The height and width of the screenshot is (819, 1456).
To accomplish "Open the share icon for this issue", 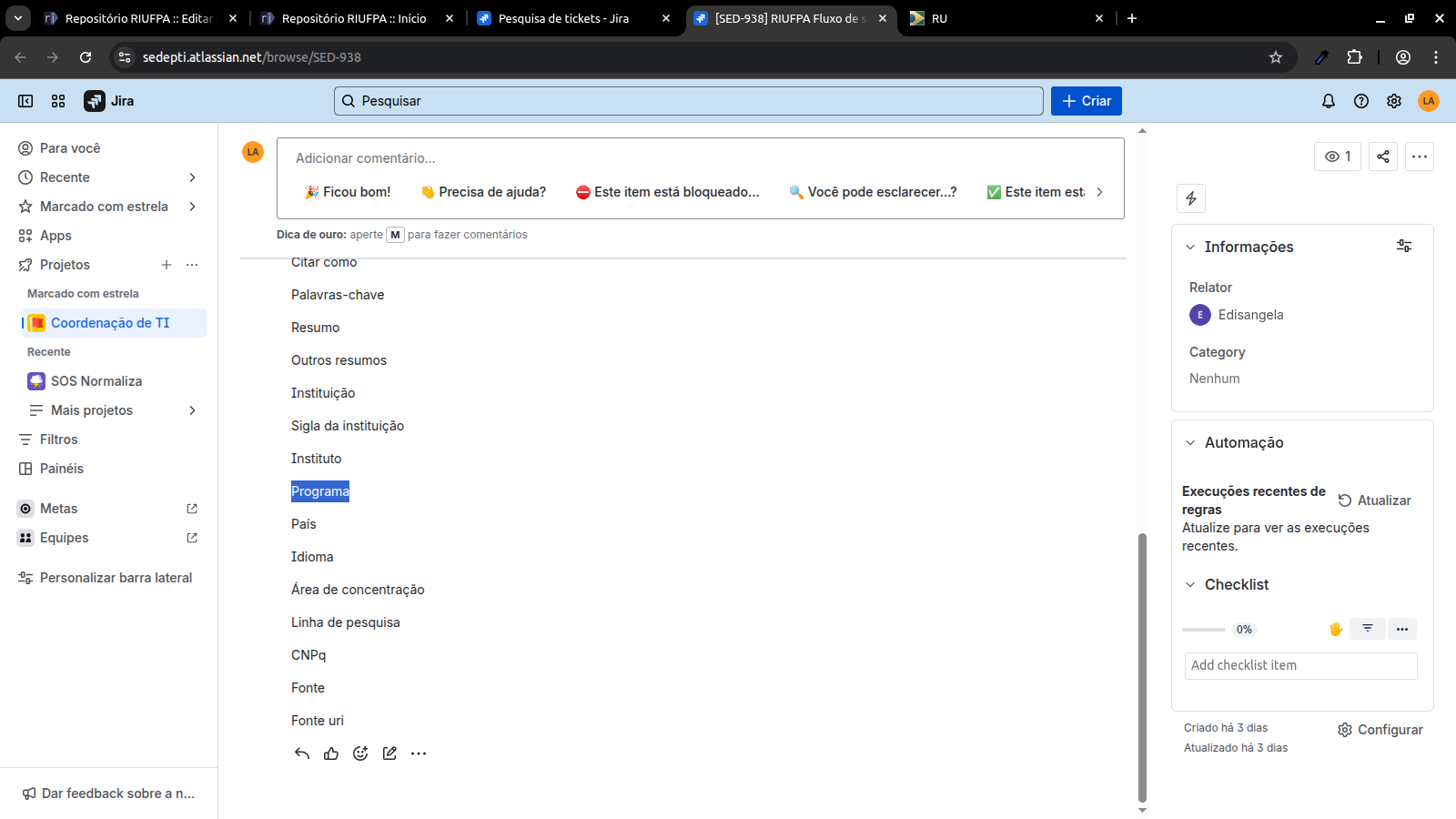I will [1382, 157].
